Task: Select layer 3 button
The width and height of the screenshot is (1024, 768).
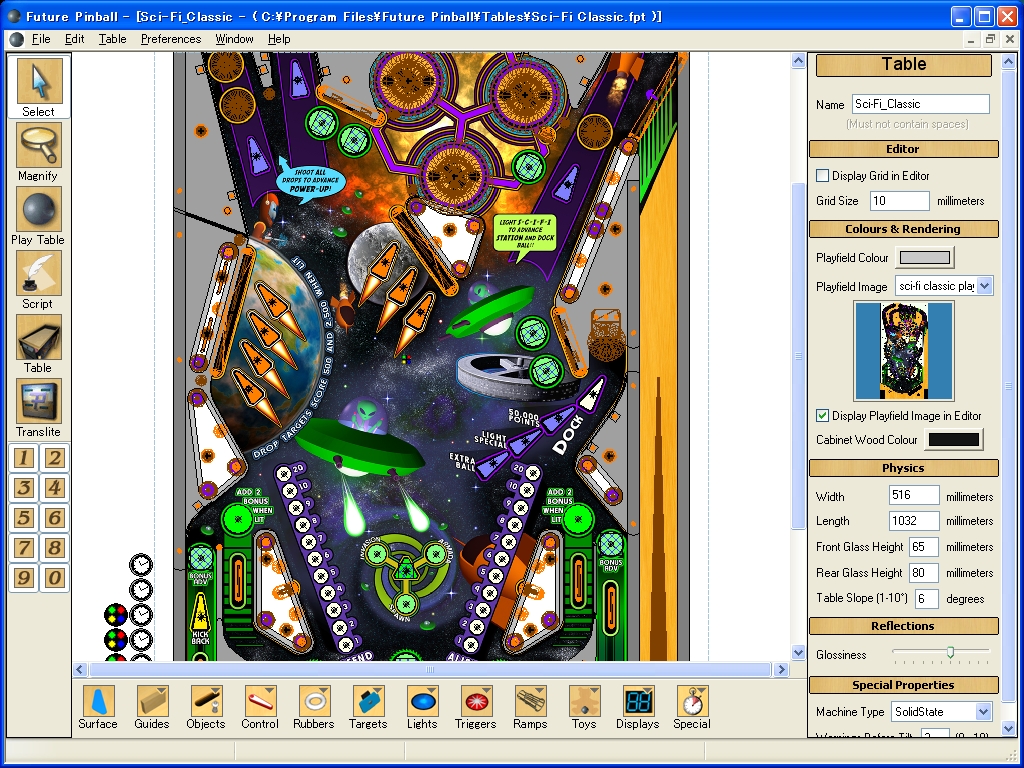Action: point(24,488)
